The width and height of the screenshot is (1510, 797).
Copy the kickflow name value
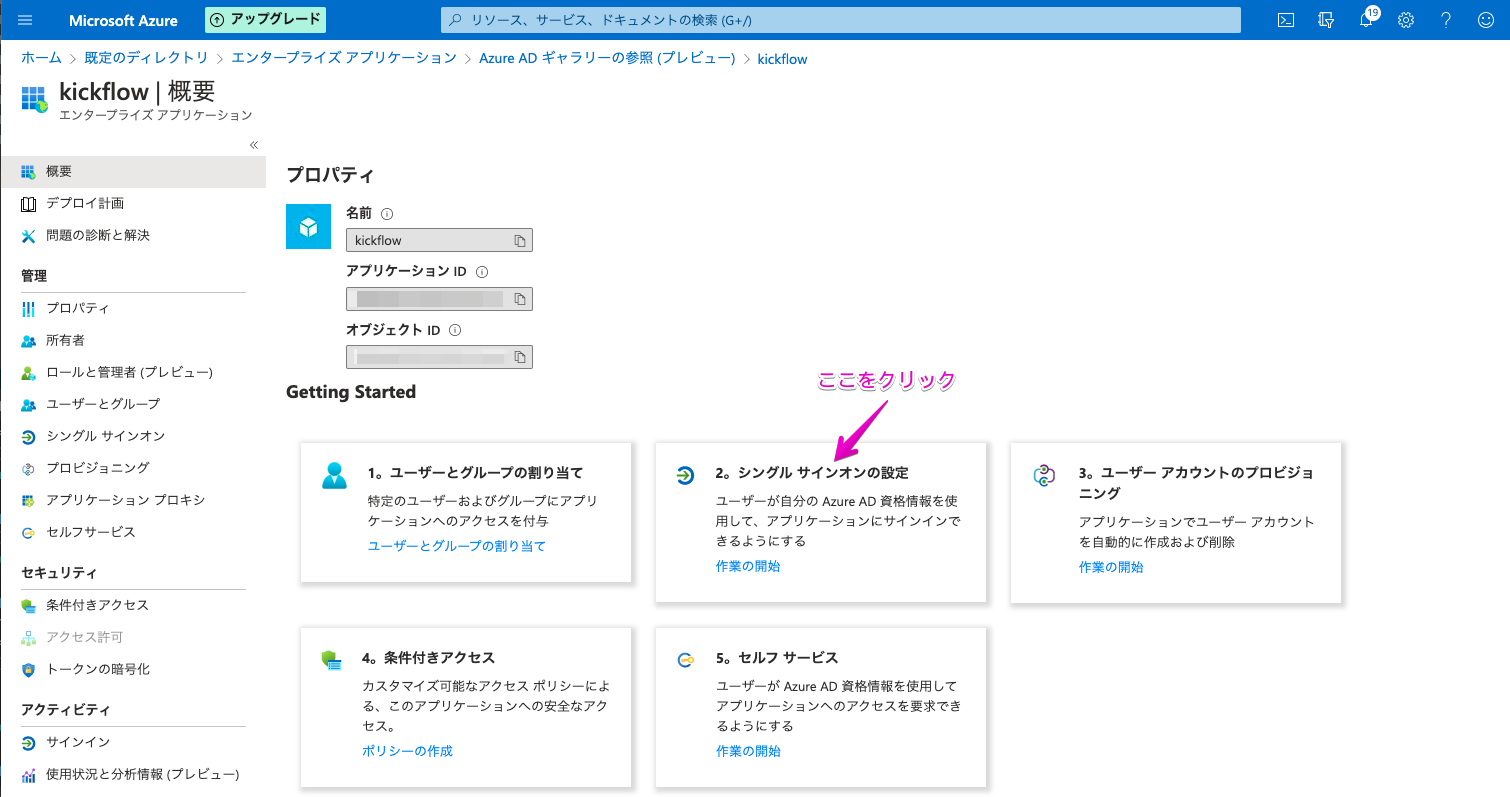[520, 241]
